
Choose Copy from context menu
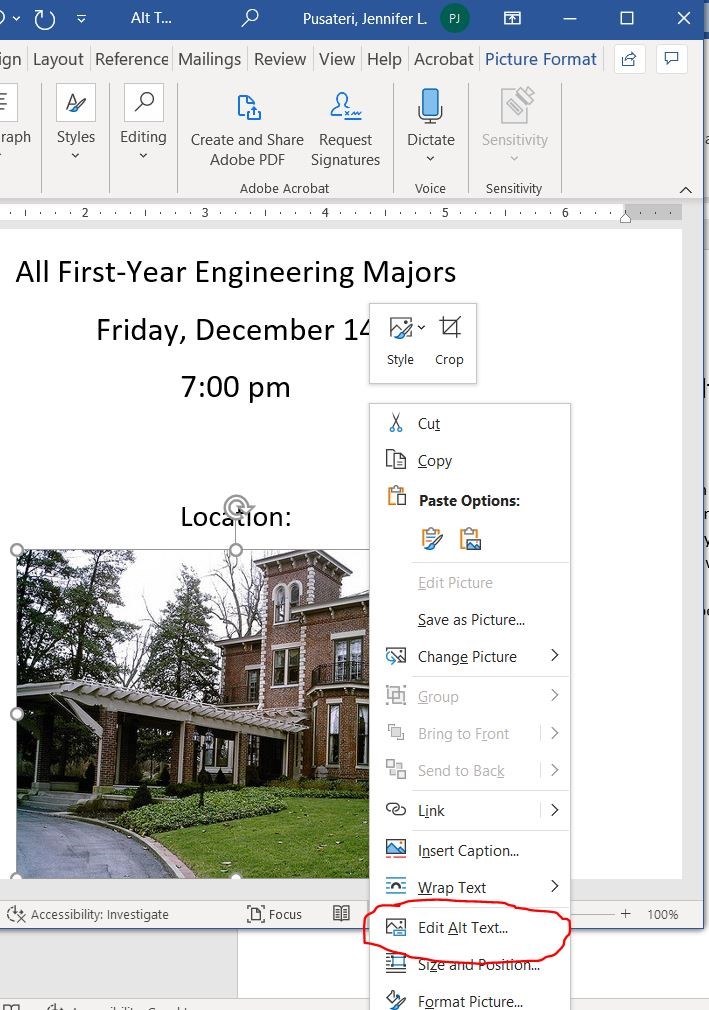pos(470,461)
